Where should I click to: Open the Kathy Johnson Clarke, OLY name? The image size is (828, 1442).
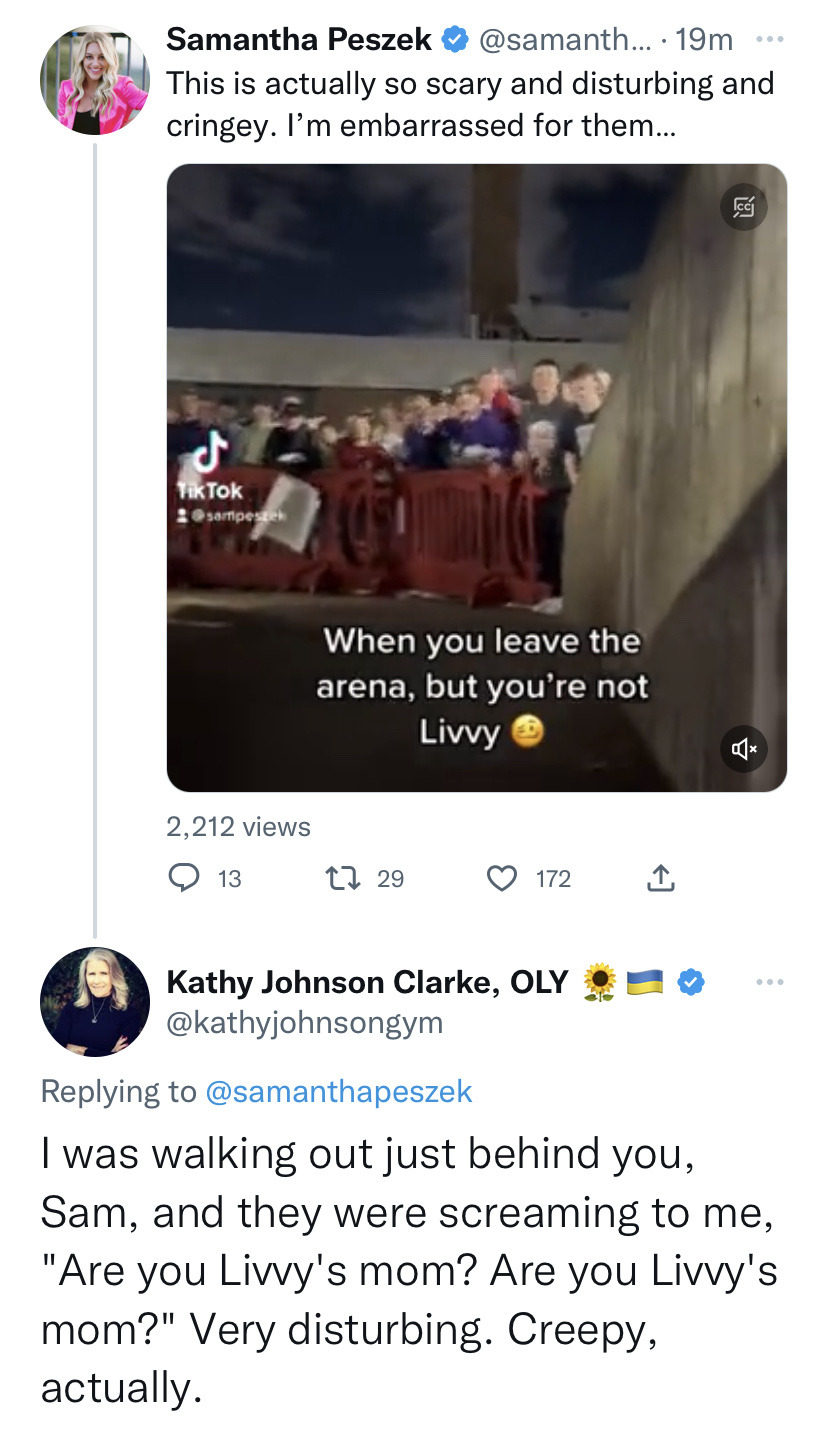367,983
